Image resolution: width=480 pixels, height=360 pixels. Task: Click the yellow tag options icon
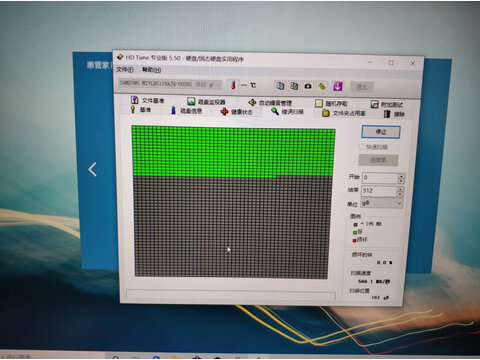click(322, 87)
